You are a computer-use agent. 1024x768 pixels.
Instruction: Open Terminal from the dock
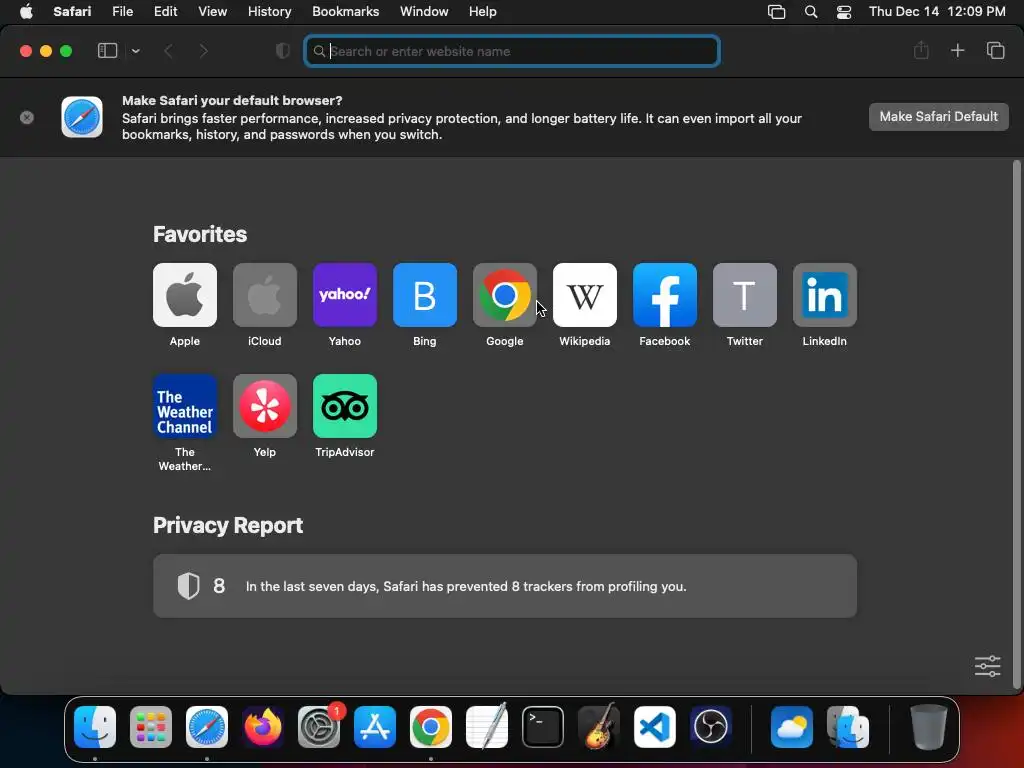pyautogui.click(x=543, y=726)
